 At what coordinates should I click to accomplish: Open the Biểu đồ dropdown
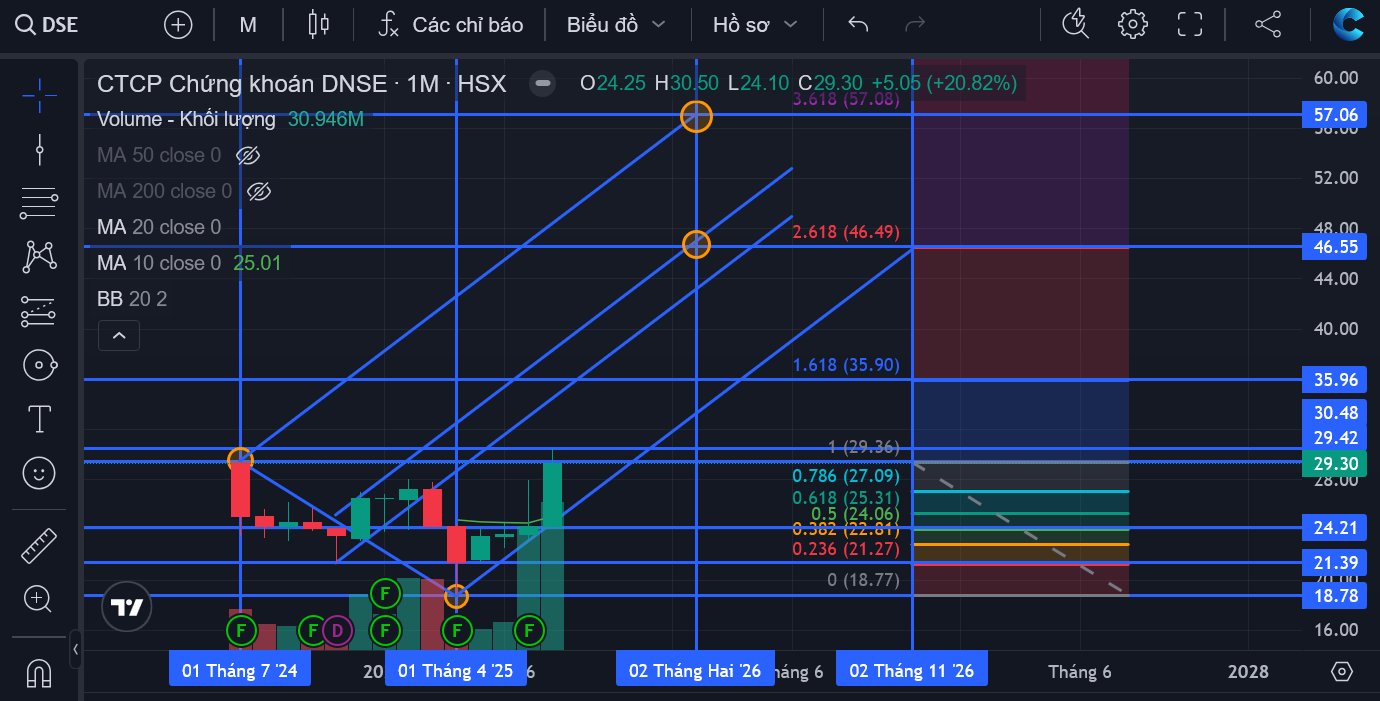pyautogui.click(x=616, y=25)
